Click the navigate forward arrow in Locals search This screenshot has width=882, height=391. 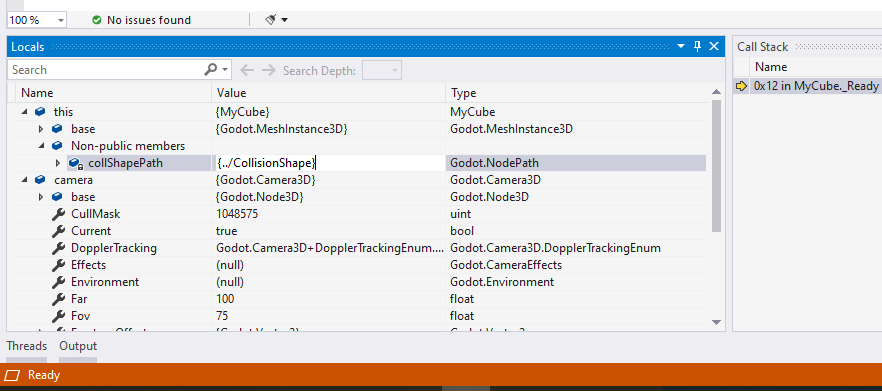[268, 70]
